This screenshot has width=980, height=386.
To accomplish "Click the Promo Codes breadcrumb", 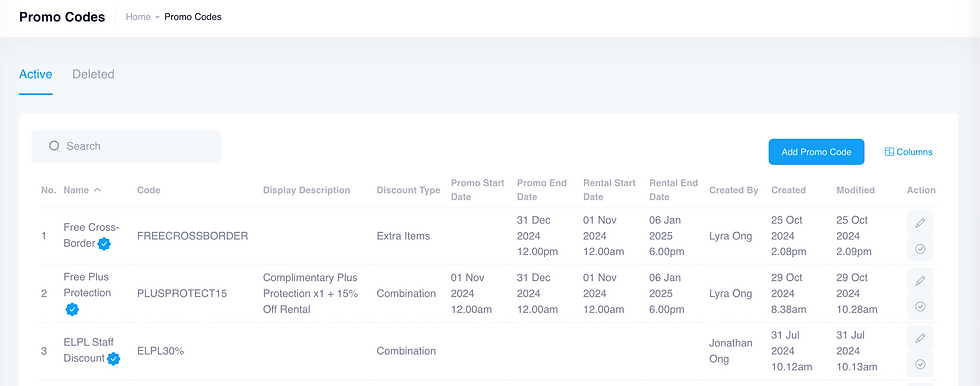I will pos(193,17).
